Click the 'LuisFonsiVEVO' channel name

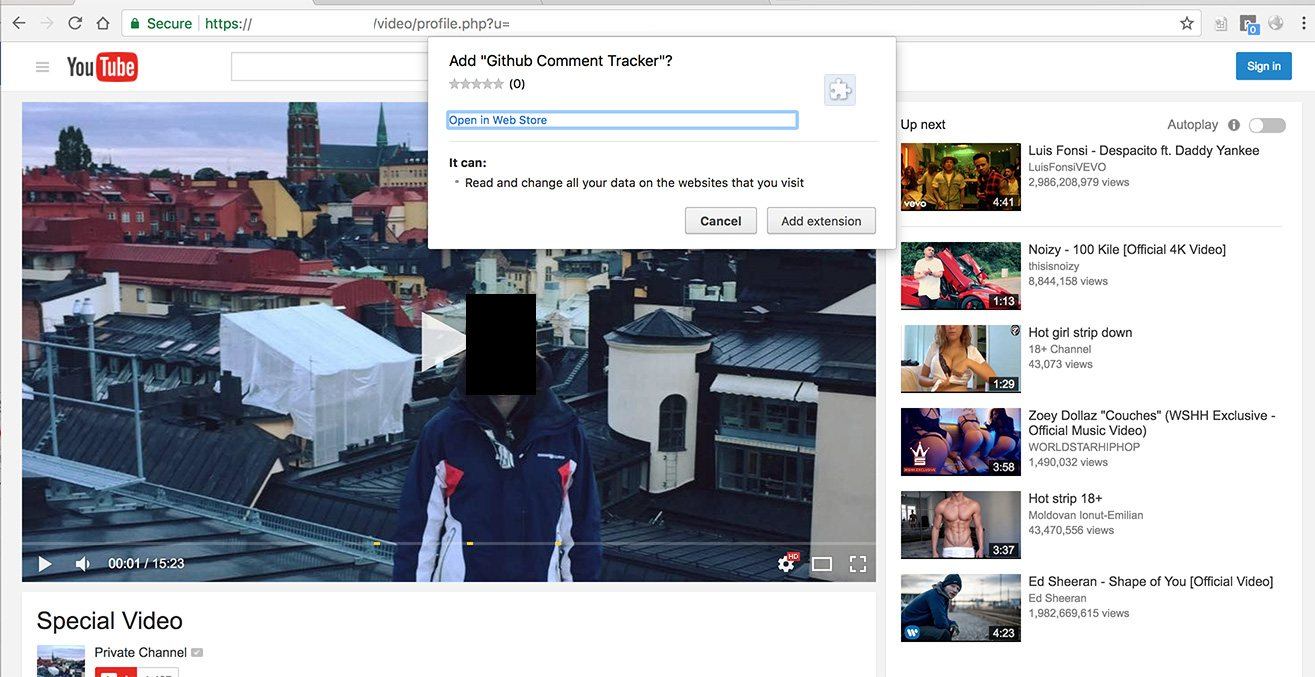click(x=1067, y=167)
